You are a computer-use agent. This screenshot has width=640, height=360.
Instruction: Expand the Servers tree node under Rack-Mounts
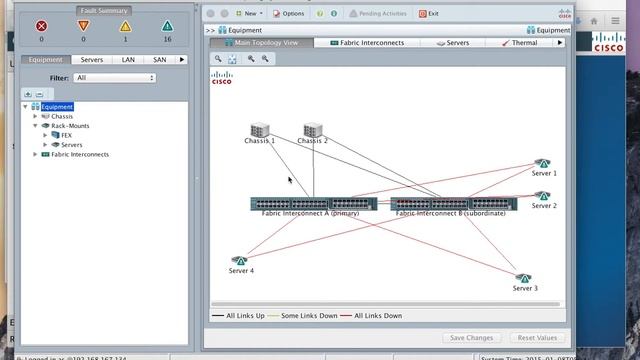click(45, 145)
